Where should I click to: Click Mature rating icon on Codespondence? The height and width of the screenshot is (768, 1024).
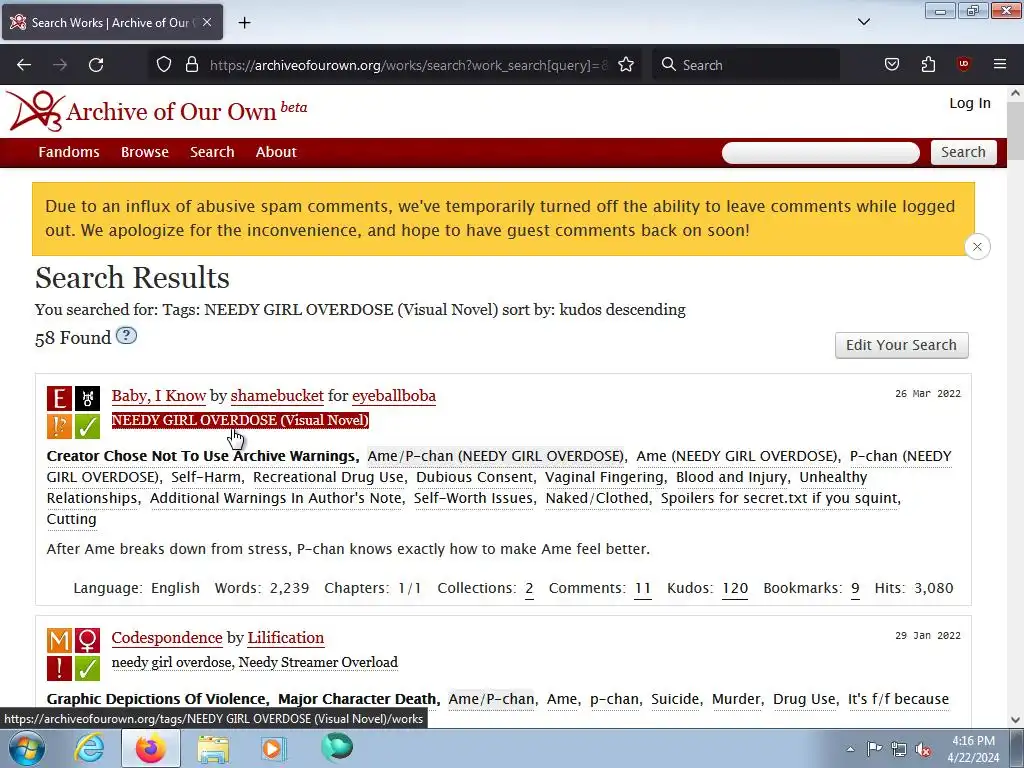[59, 641]
